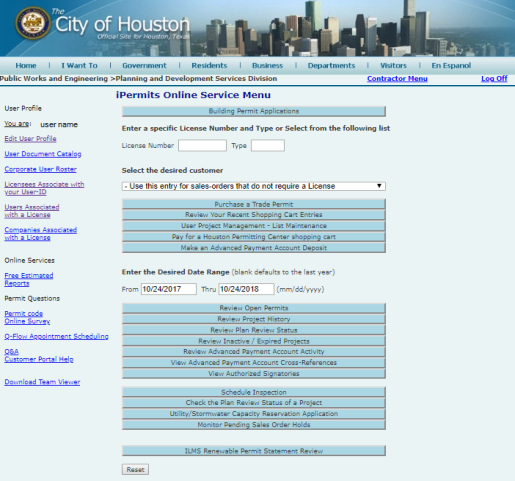Follow the Contractor Menu link
The width and height of the screenshot is (515, 481).
click(x=397, y=79)
